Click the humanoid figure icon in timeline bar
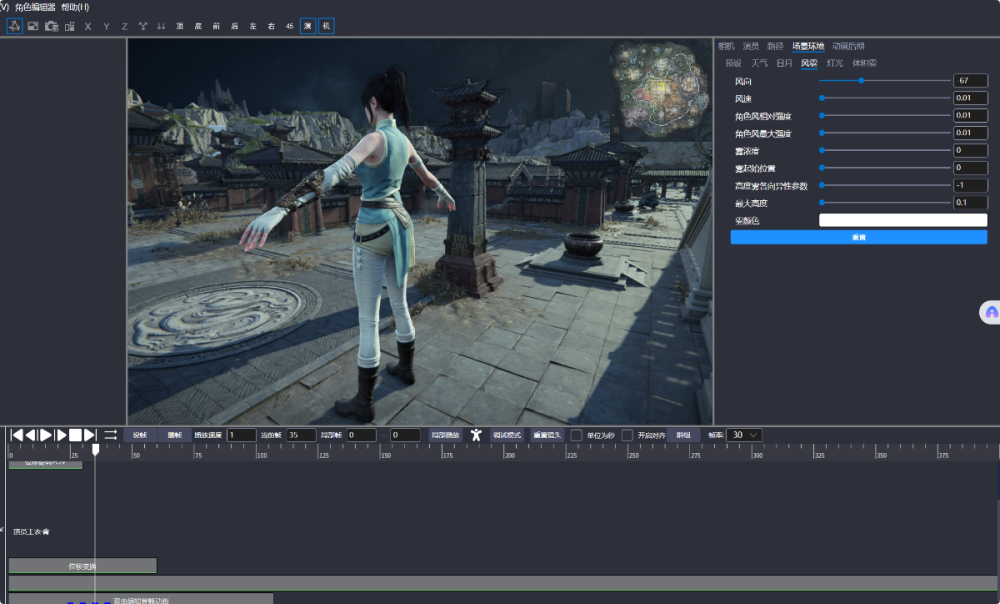1000x604 pixels. (476, 435)
